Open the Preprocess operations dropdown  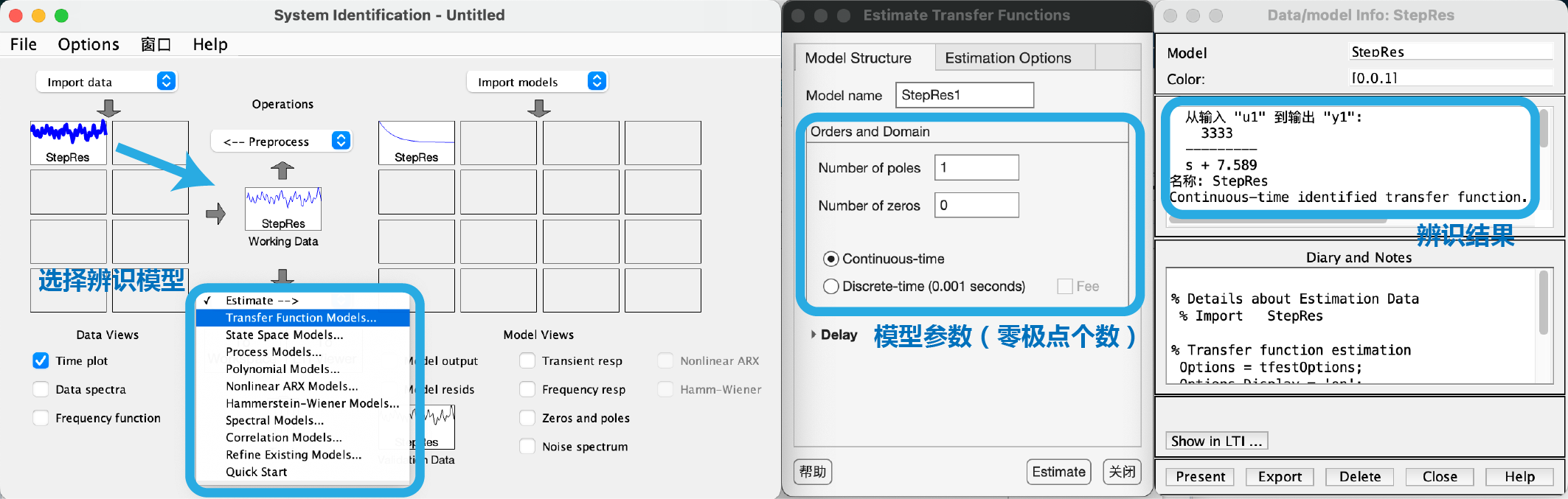(x=282, y=141)
